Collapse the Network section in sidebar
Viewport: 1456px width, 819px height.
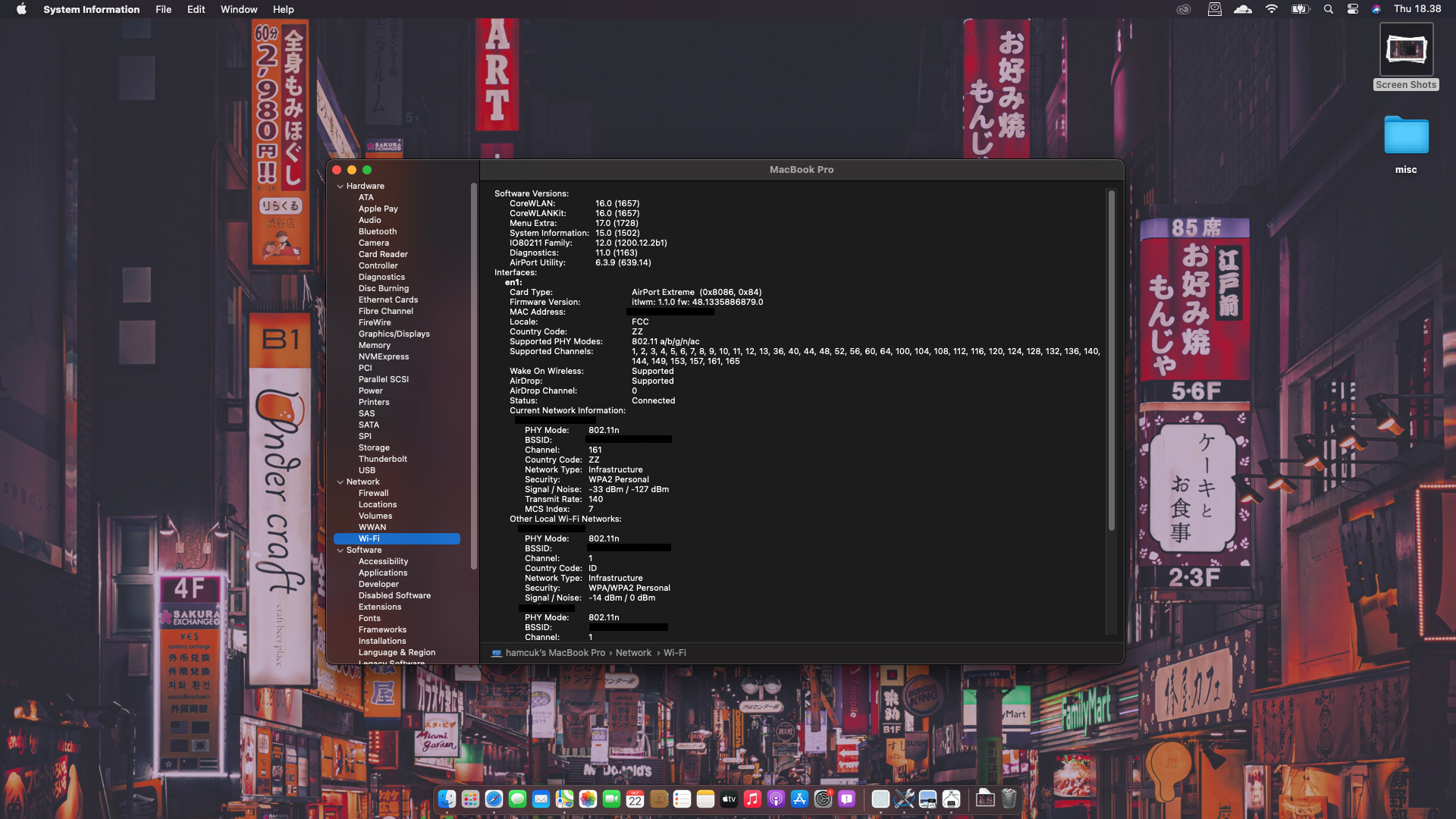tap(340, 482)
